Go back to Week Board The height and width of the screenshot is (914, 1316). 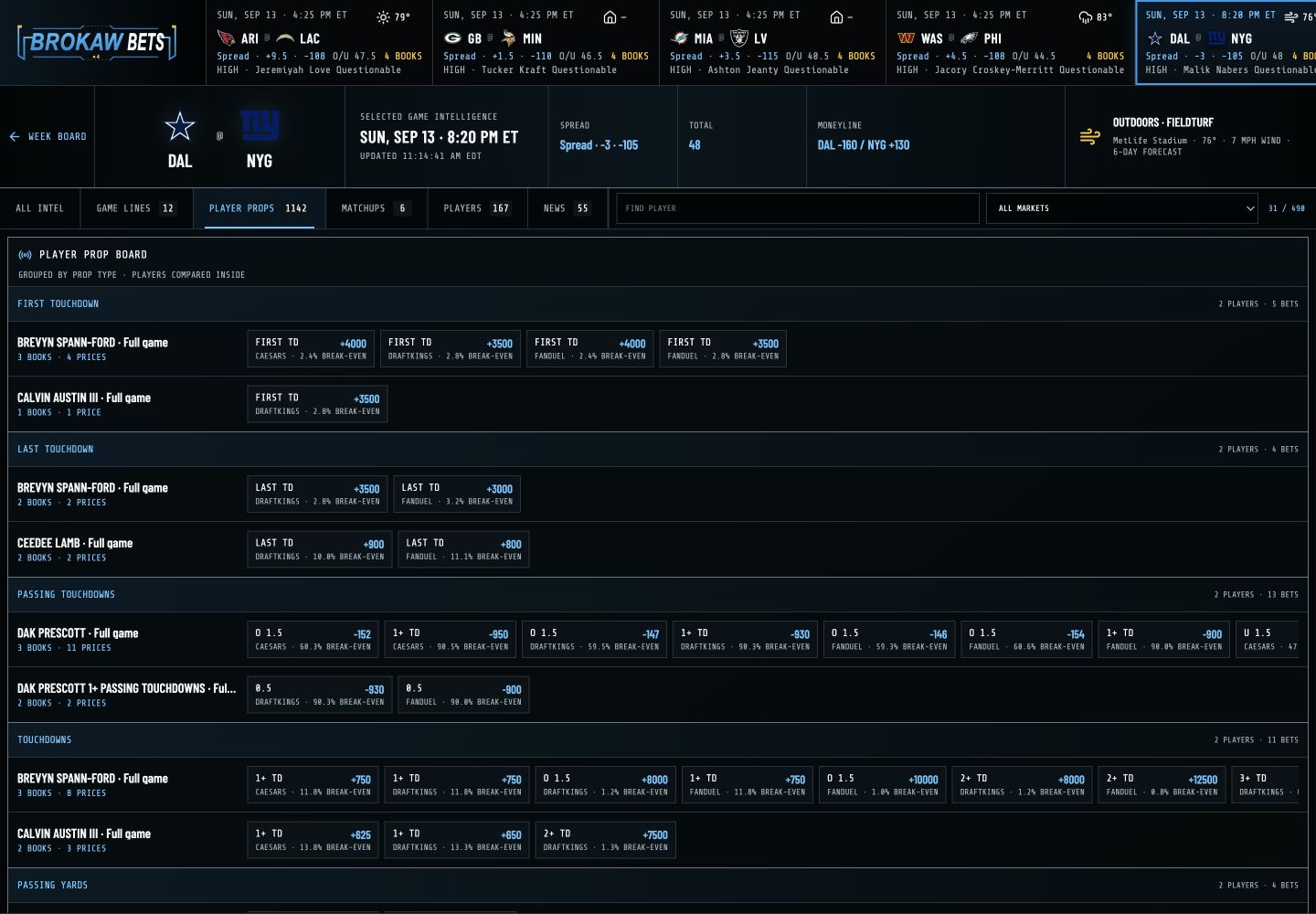coord(48,136)
